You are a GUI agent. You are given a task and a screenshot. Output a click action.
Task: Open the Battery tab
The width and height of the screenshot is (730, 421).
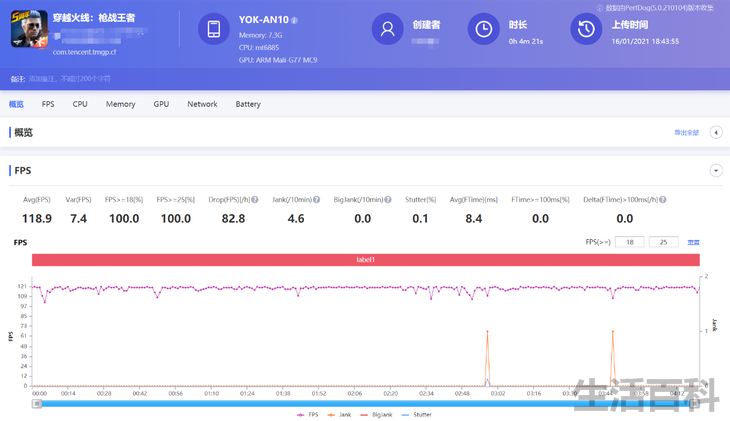click(x=248, y=104)
